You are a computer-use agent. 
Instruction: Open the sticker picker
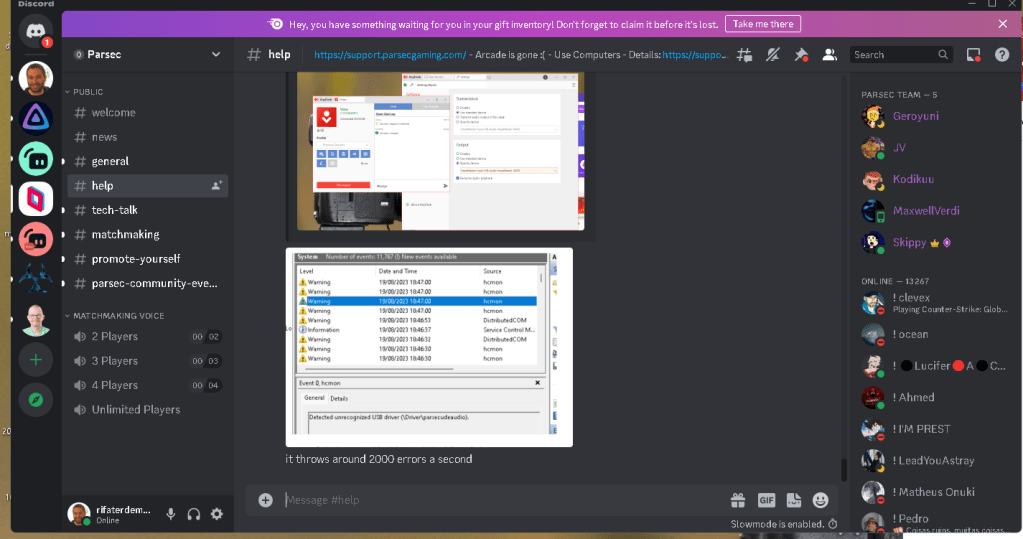pos(793,500)
